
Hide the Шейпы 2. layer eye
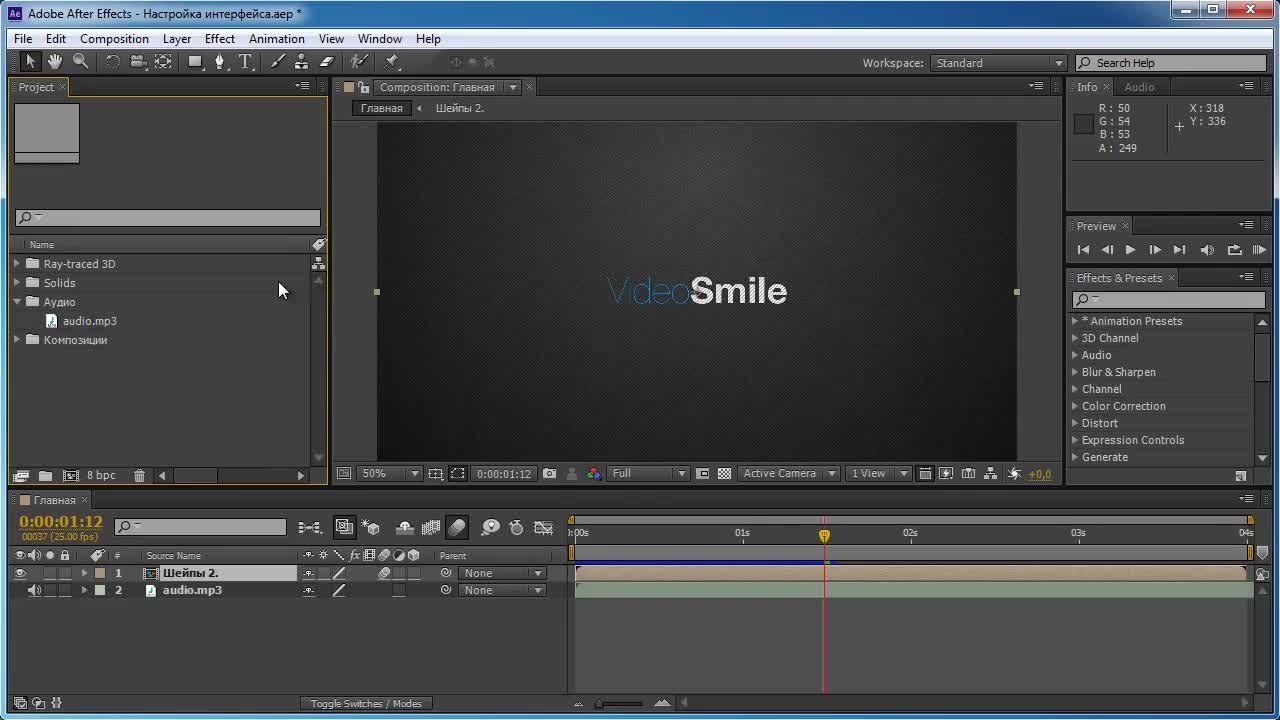(x=20, y=573)
